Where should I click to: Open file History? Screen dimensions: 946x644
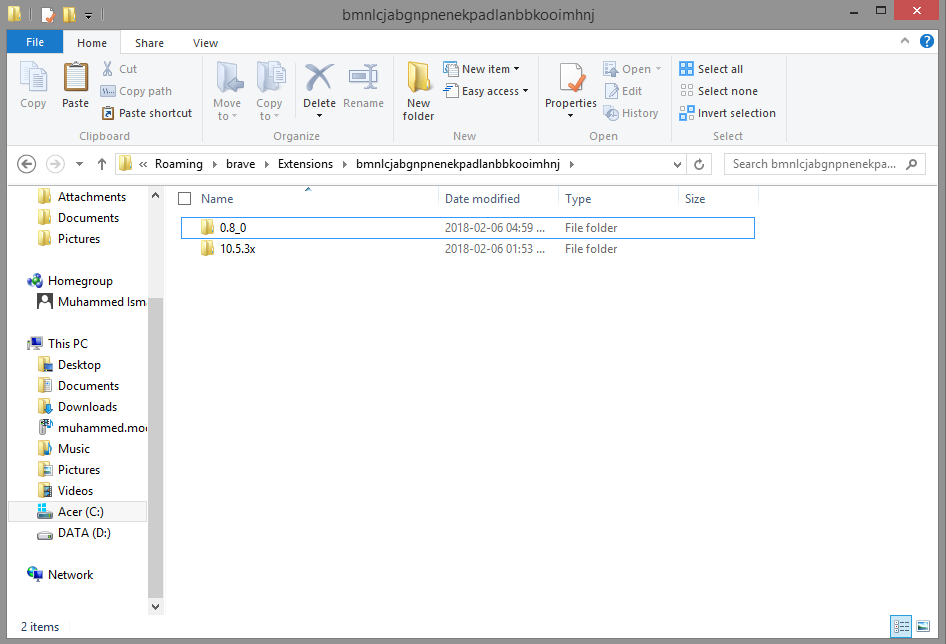631,113
